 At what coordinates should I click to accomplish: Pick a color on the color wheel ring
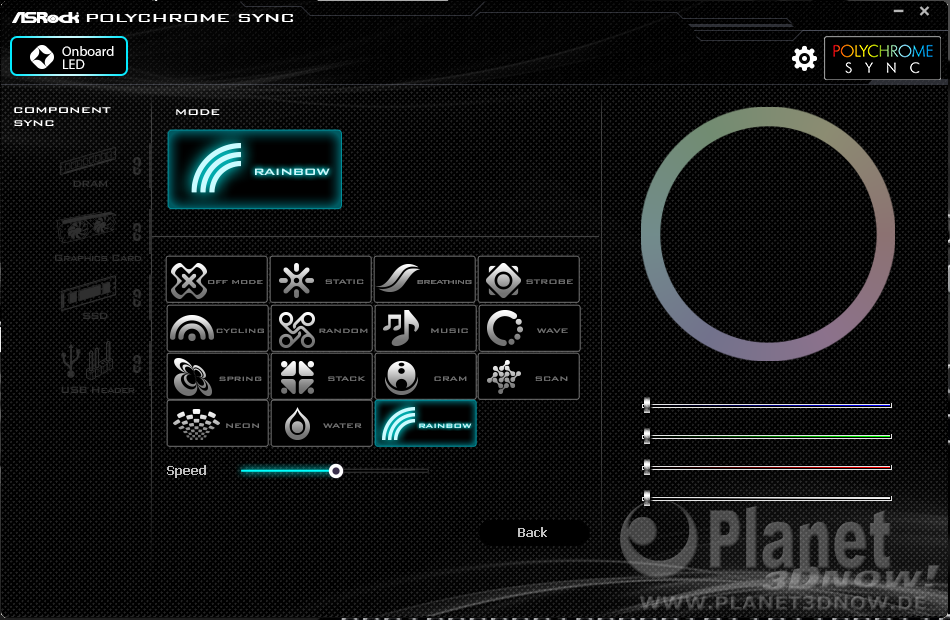pos(768,116)
